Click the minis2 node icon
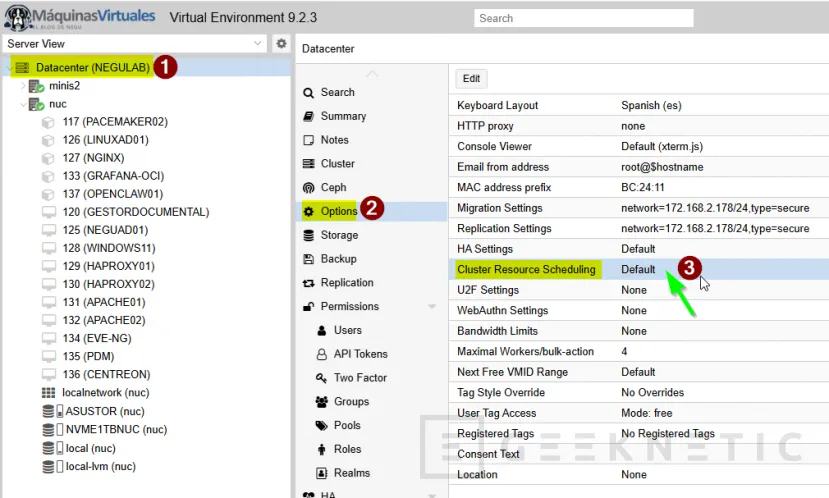 36,86
